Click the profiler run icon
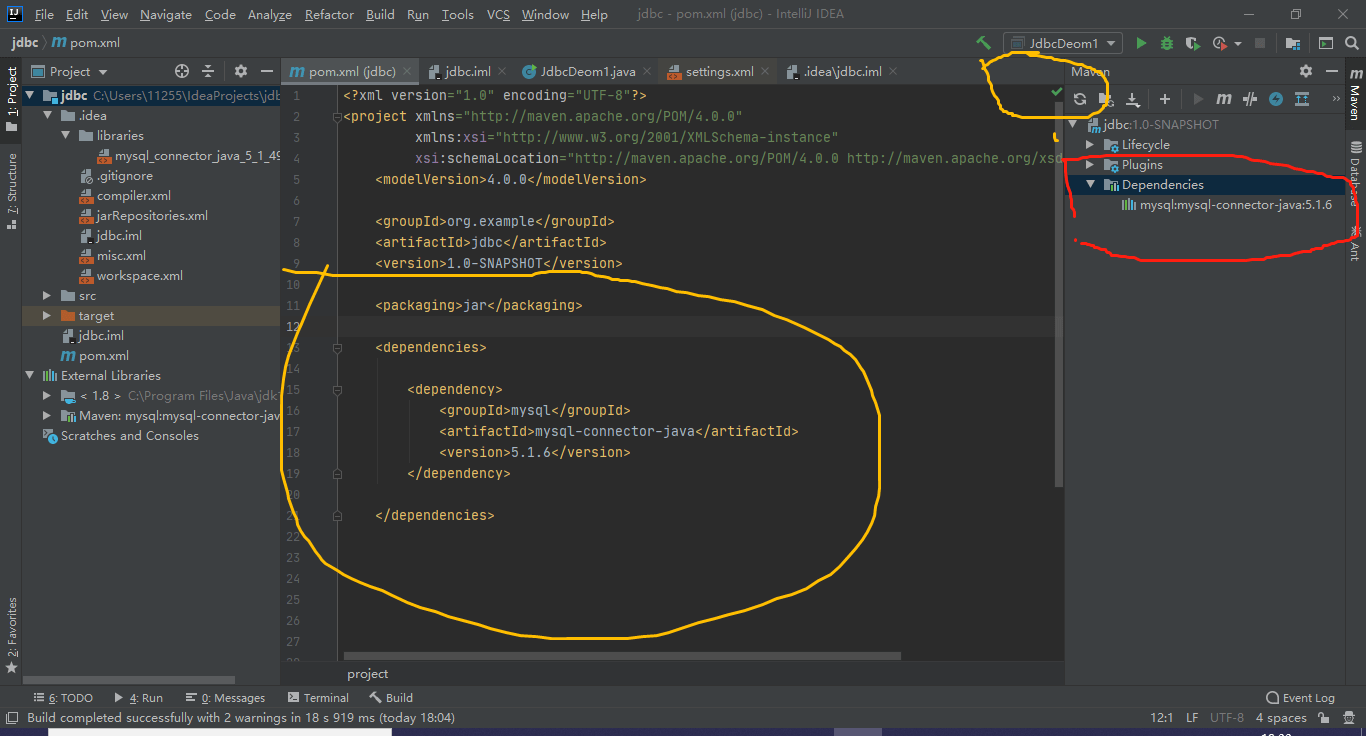Viewport: 1366px width, 736px height. tap(1219, 43)
